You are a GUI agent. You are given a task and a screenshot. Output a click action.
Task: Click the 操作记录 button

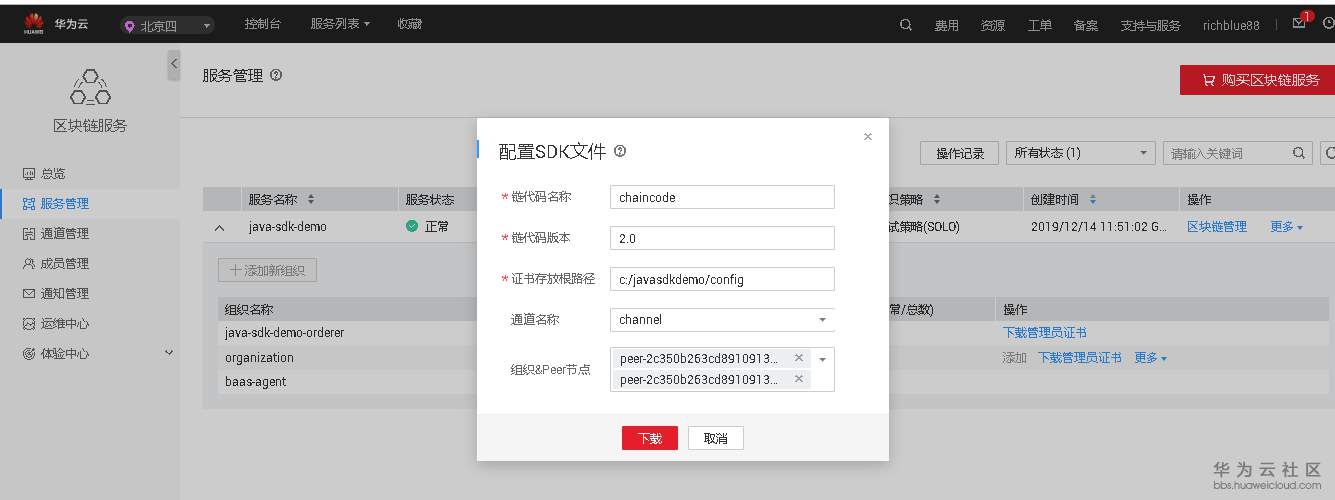point(960,153)
